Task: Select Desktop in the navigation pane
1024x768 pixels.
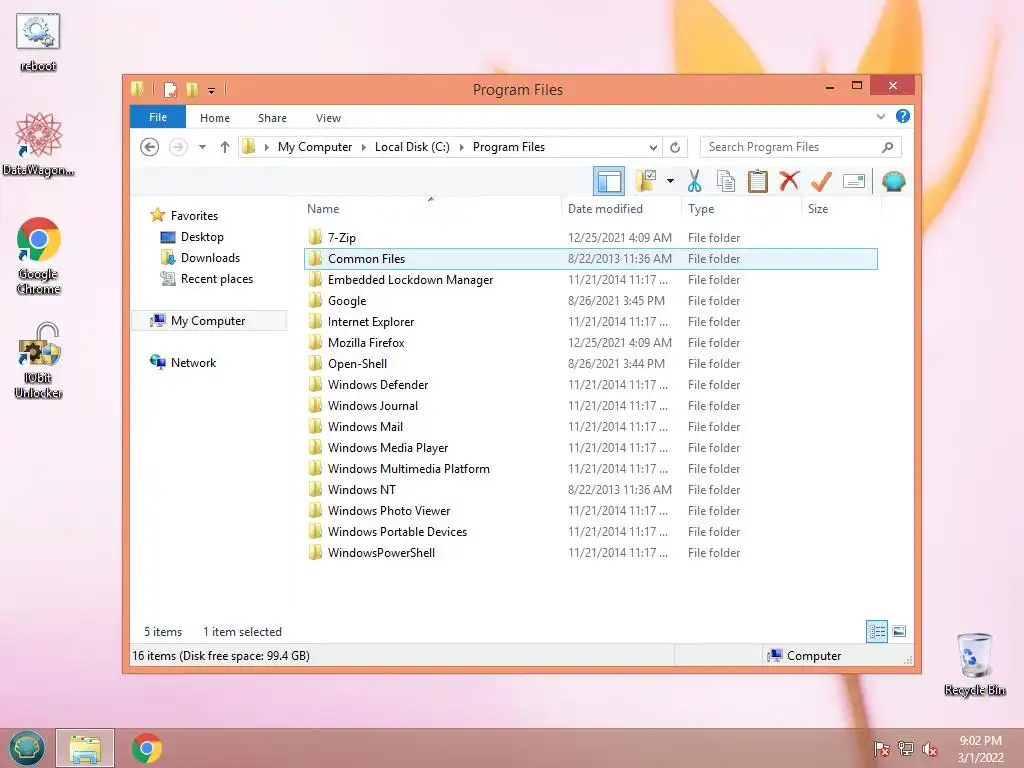Action: [202, 236]
